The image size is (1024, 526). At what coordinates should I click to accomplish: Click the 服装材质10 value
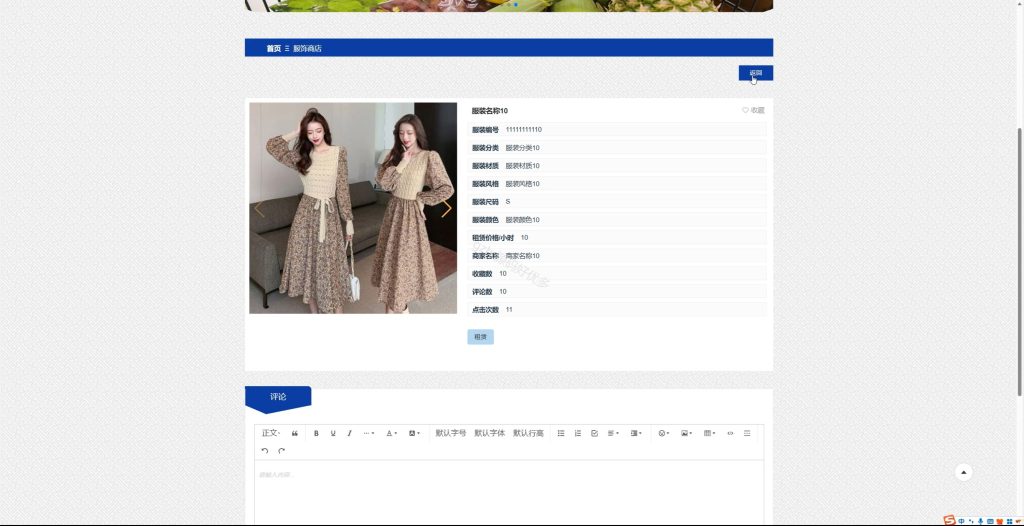point(522,166)
